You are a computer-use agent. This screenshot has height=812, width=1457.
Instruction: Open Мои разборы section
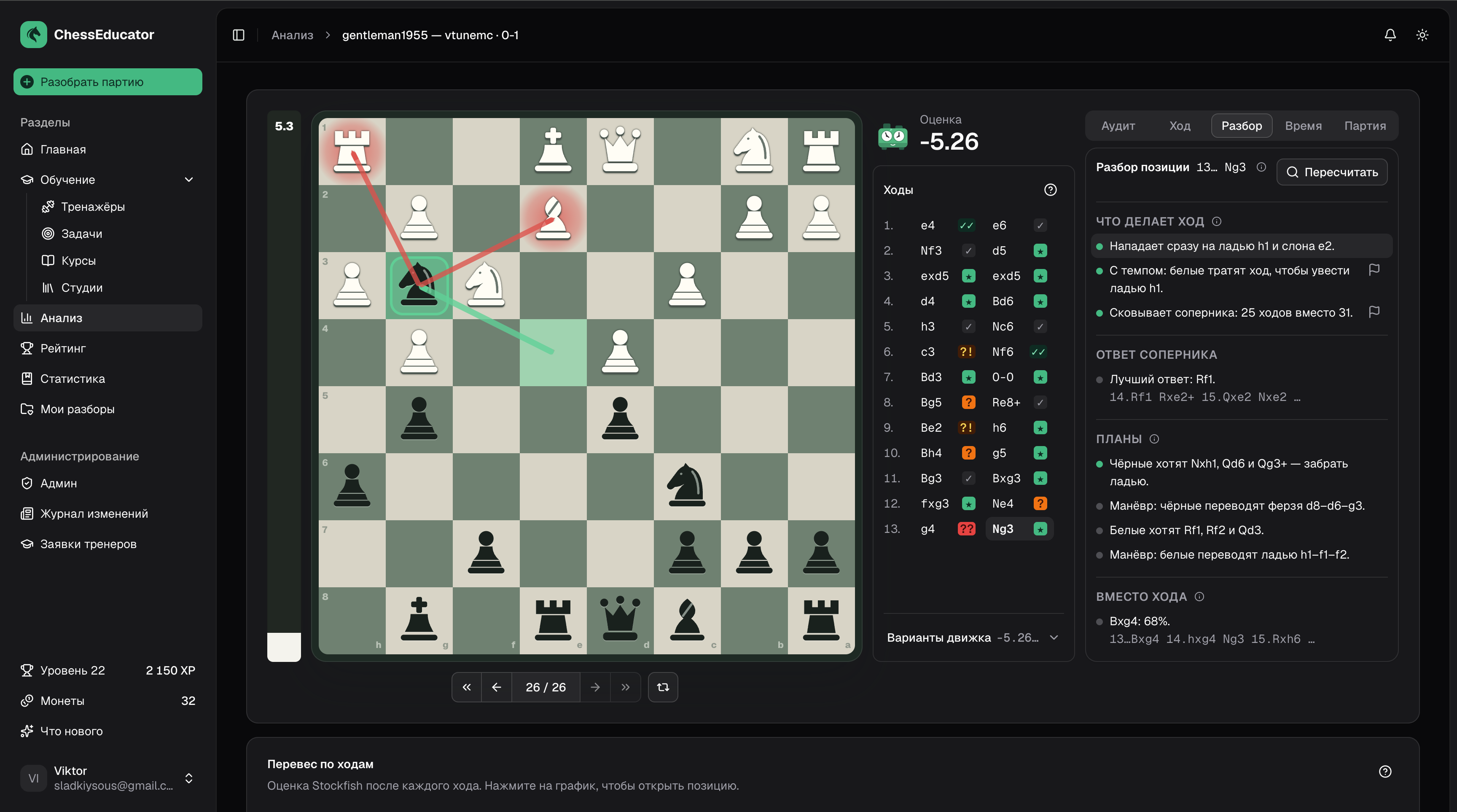(x=108, y=409)
